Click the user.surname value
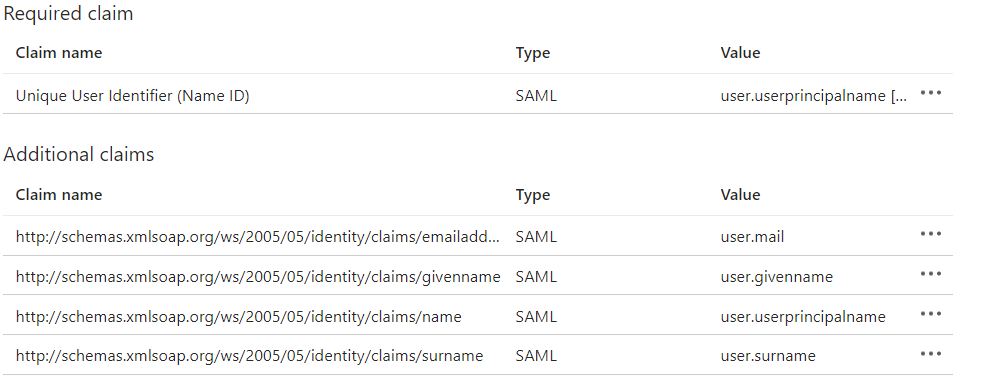This screenshot has height=386, width=983. pos(768,357)
